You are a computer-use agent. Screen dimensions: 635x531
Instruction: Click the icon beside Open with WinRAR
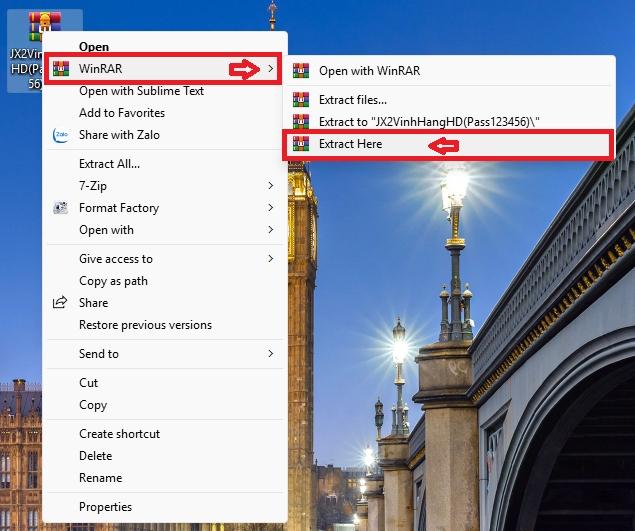[300, 71]
